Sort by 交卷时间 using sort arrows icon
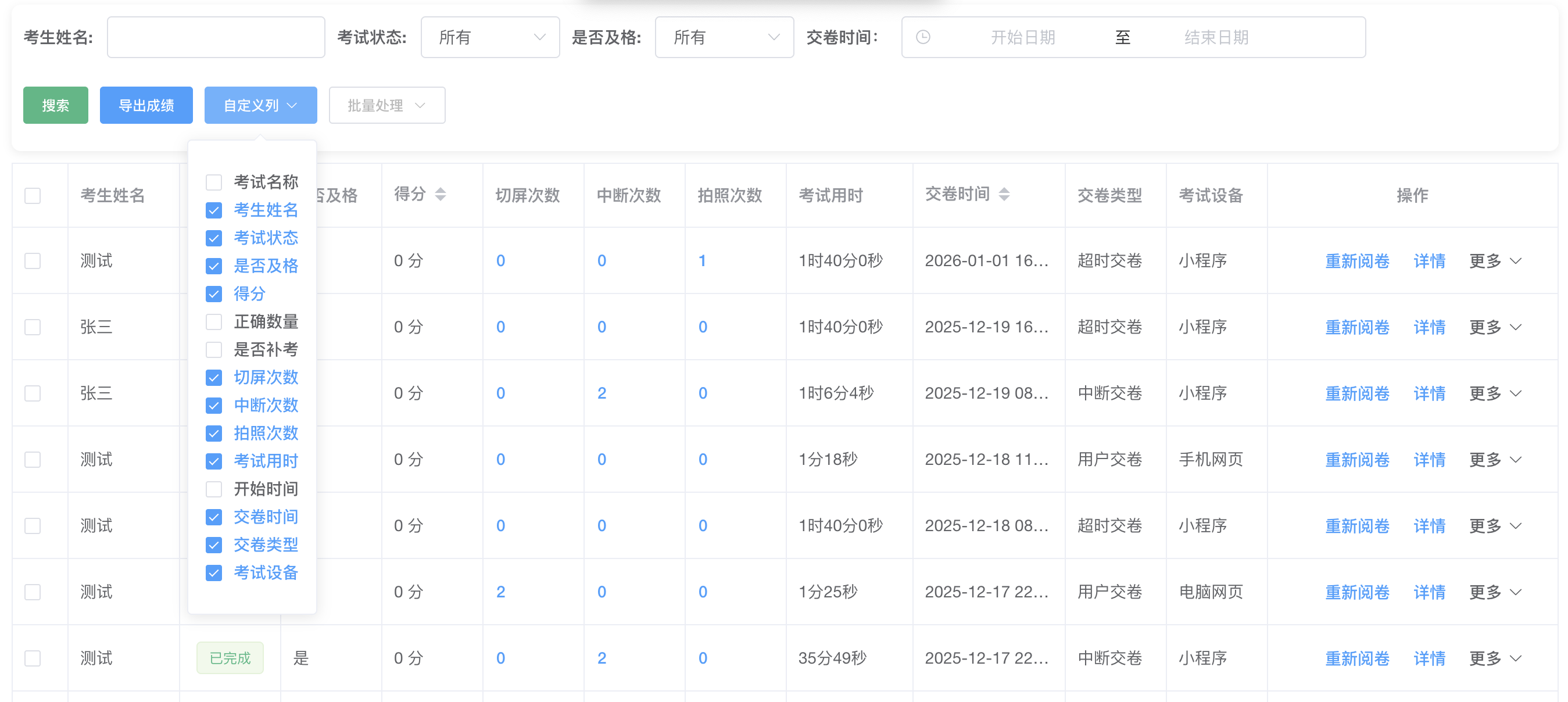 pyautogui.click(x=1004, y=194)
